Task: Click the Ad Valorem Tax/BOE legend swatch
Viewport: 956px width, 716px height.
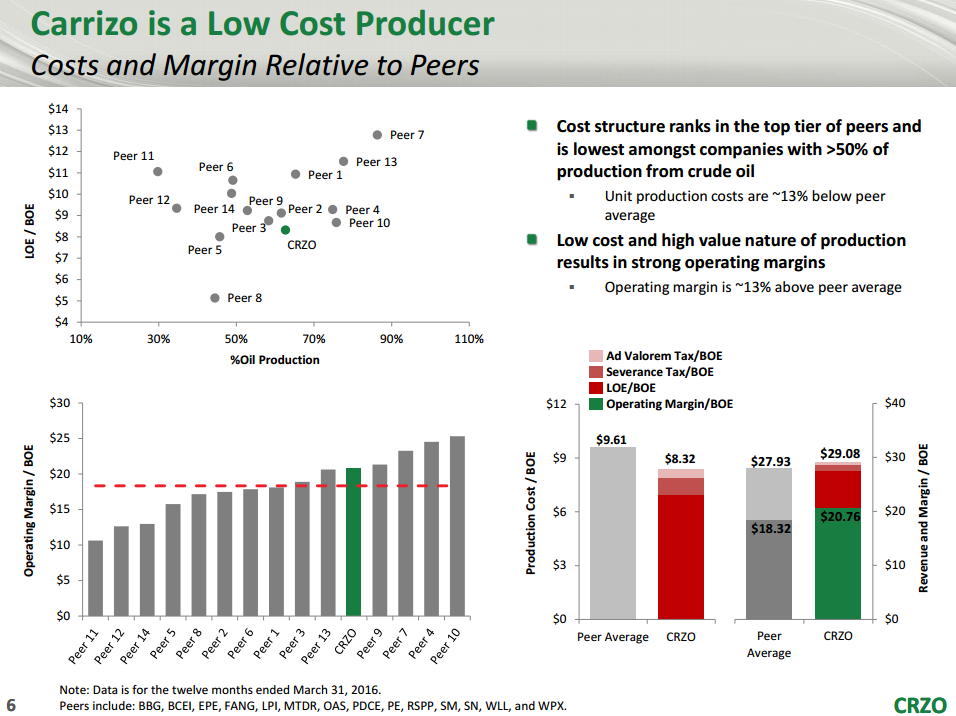Action: click(x=596, y=356)
